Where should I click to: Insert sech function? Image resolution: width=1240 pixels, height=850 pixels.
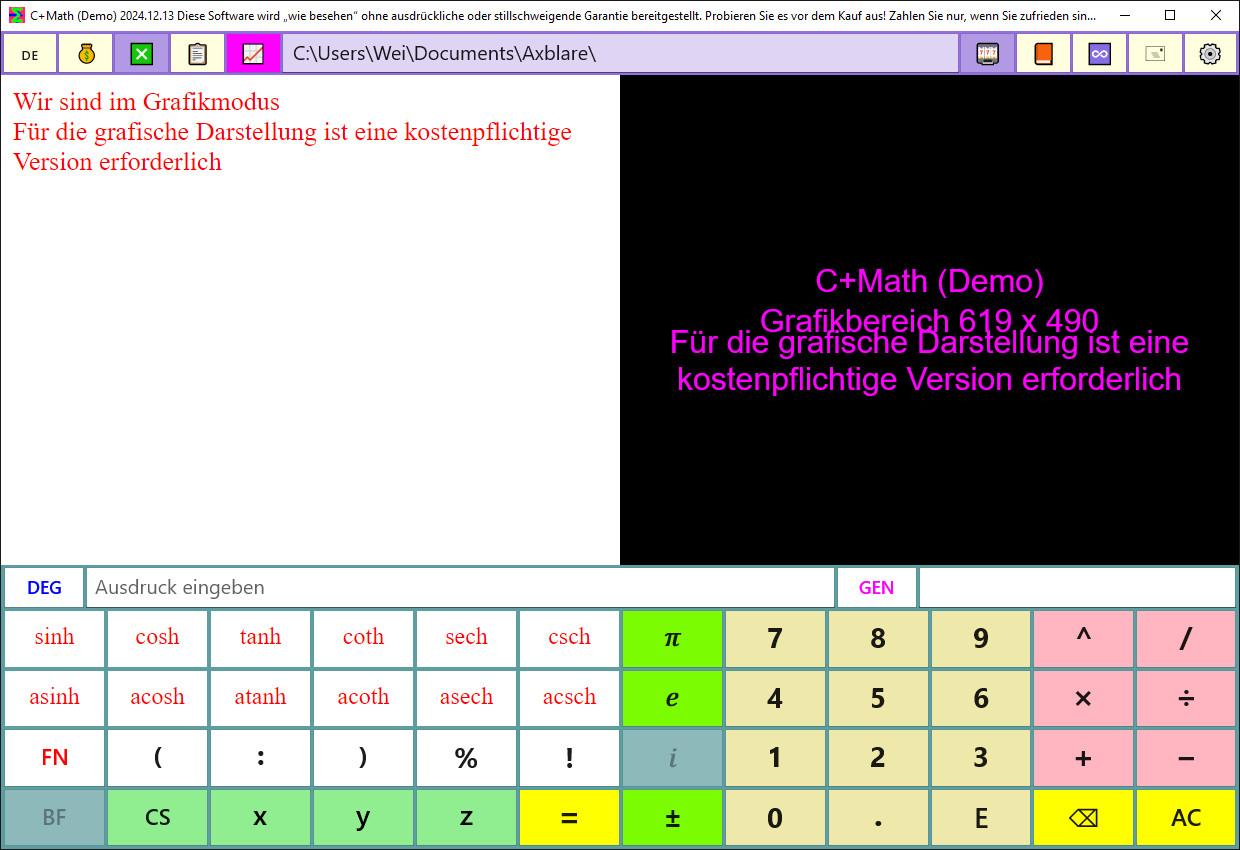pos(466,638)
